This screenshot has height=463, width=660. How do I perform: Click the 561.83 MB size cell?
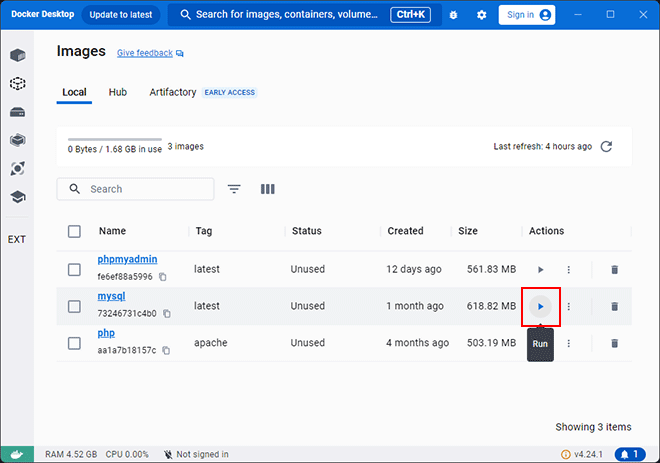click(x=491, y=269)
